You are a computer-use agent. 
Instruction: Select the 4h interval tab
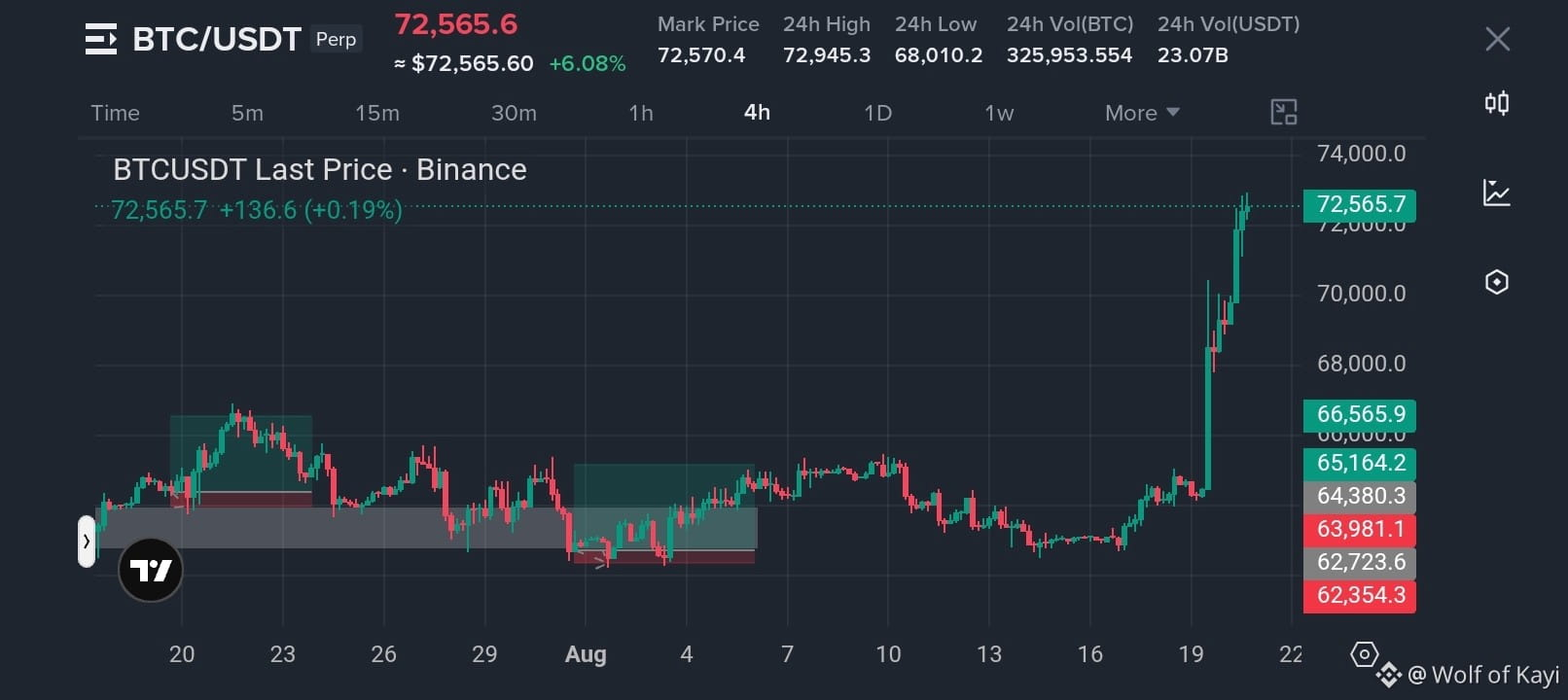click(757, 113)
